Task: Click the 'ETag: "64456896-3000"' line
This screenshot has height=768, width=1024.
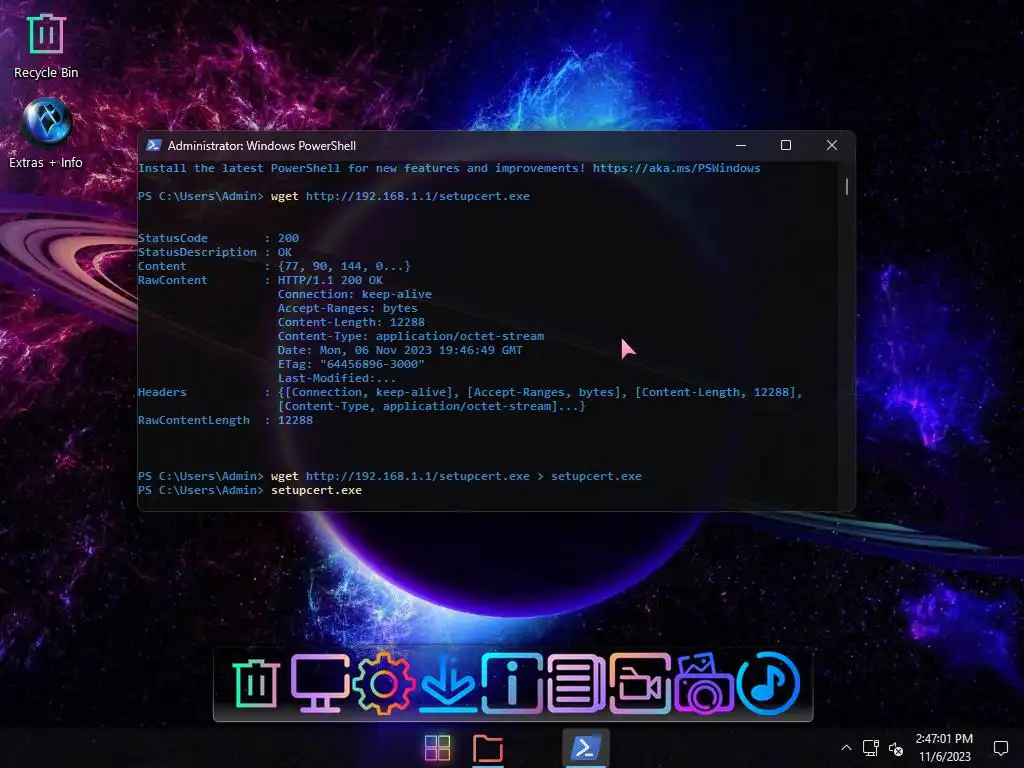Action: pyautogui.click(x=351, y=364)
